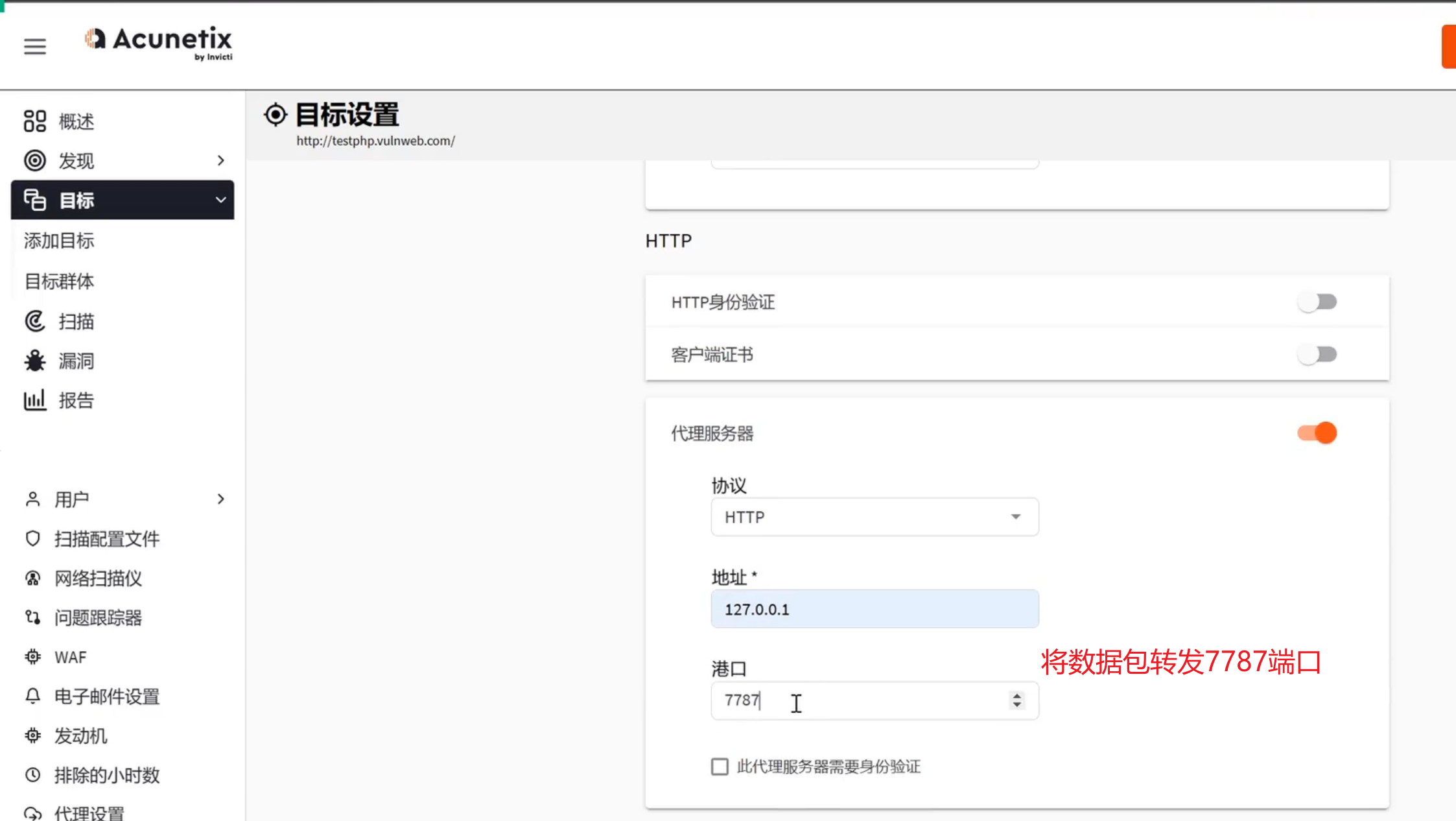Screen dimensions: 1456x821
Task: Click the Reports bar chart icon
Action: (35, 400)
